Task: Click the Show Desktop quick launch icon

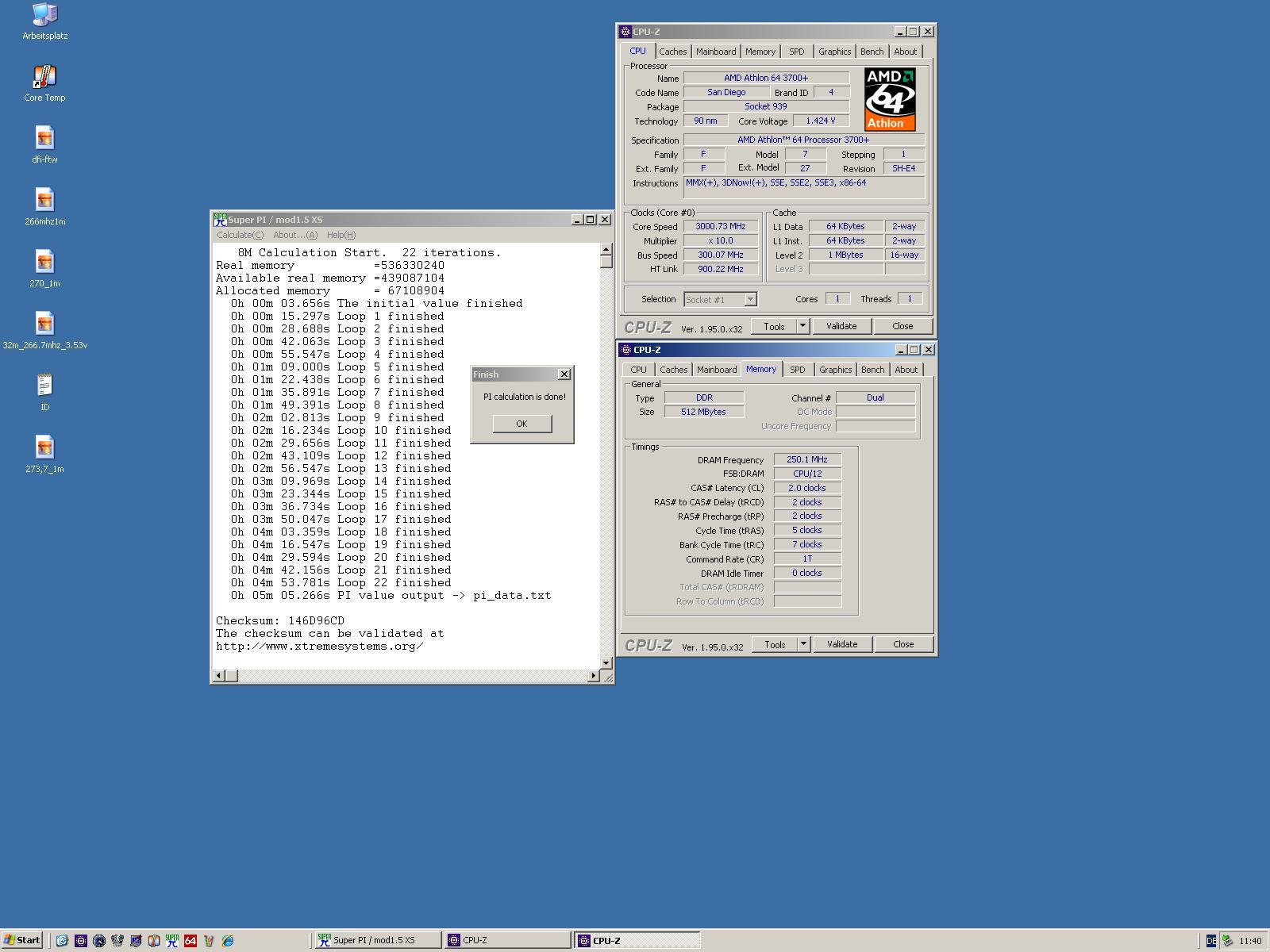Action: pos(62,940)
